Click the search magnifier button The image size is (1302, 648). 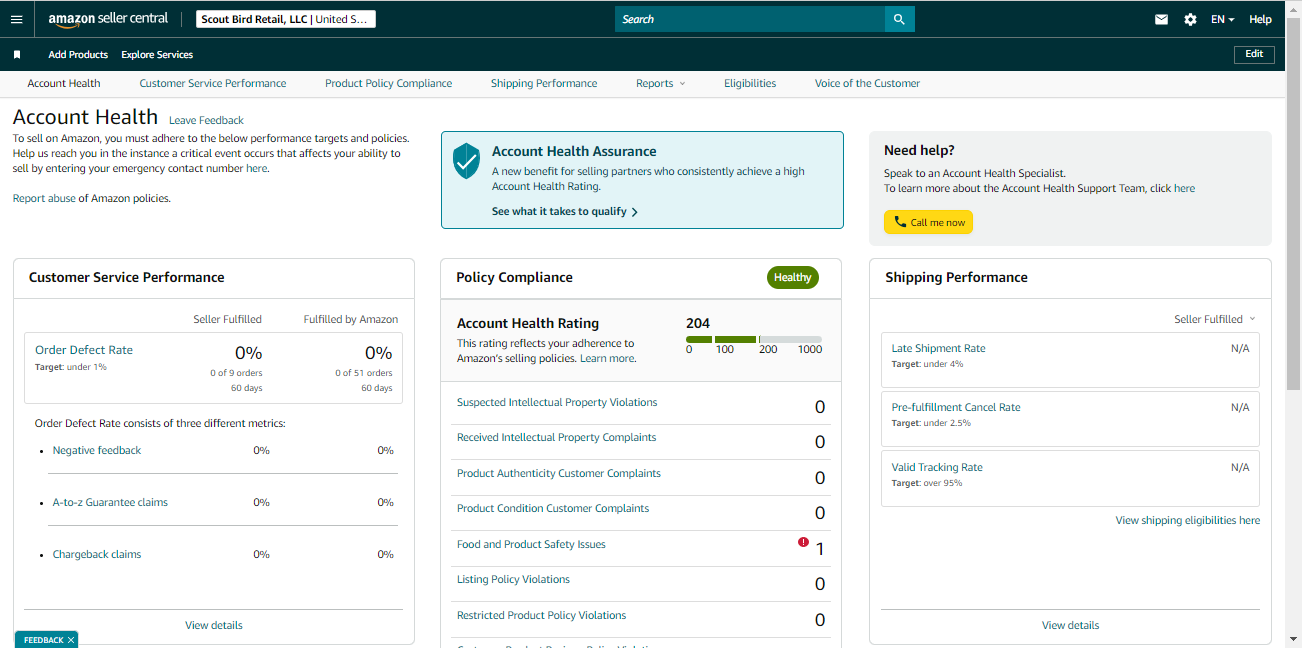point(899,19)
